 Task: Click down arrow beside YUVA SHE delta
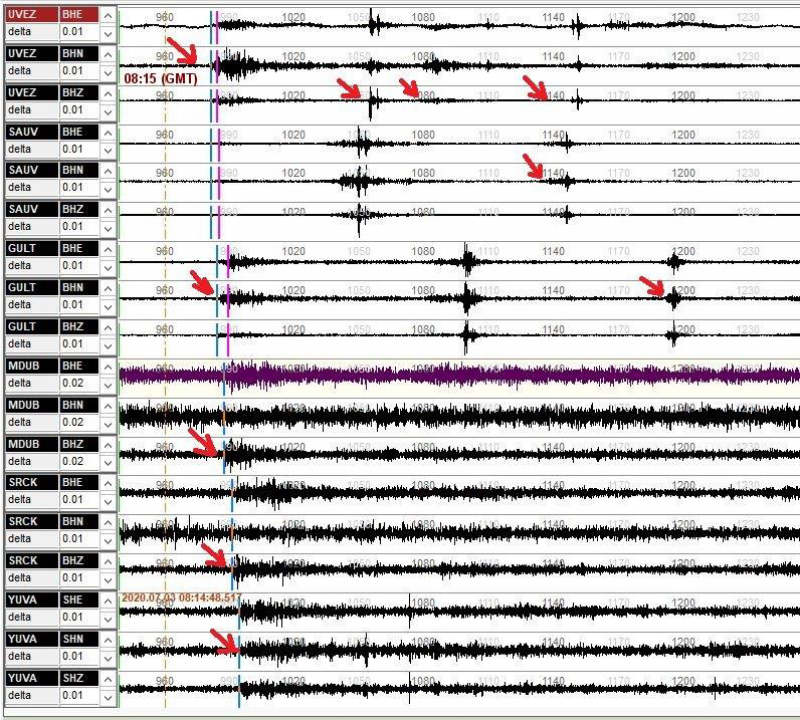(x=108, y=619)
